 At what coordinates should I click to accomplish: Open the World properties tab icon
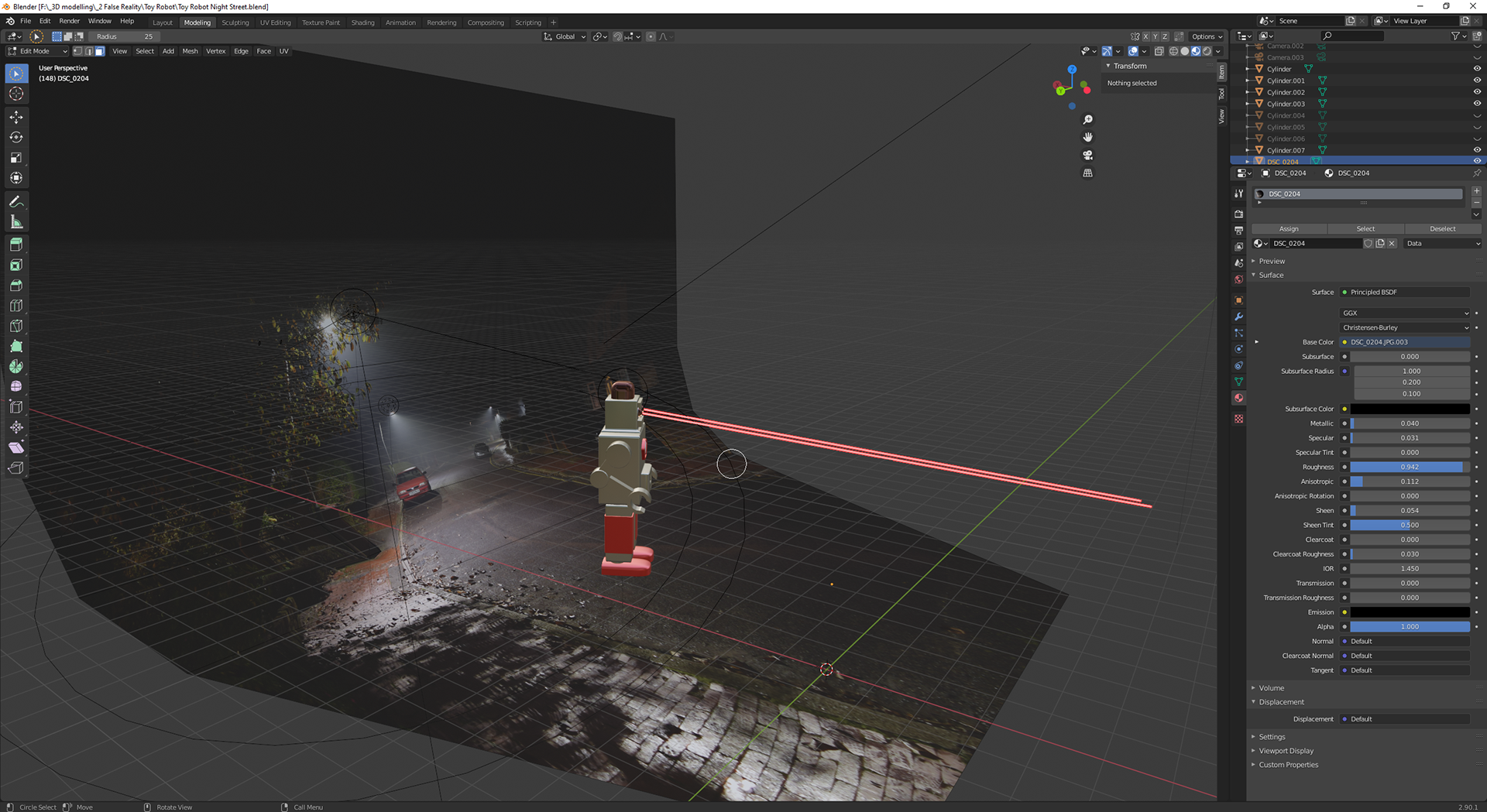(x=1238, y=279)
